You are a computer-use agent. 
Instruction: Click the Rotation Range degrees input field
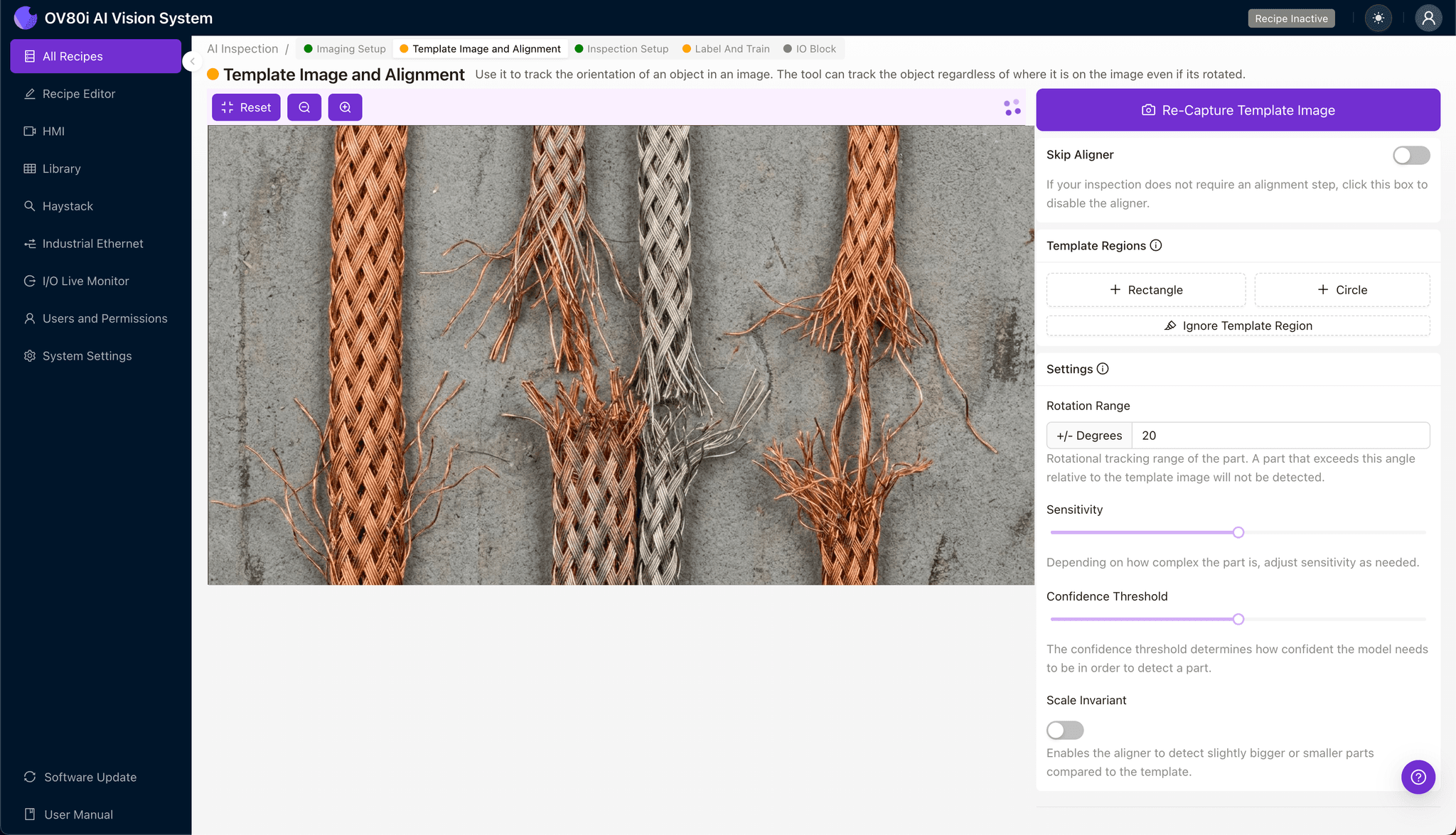[x=1280, y=436]
